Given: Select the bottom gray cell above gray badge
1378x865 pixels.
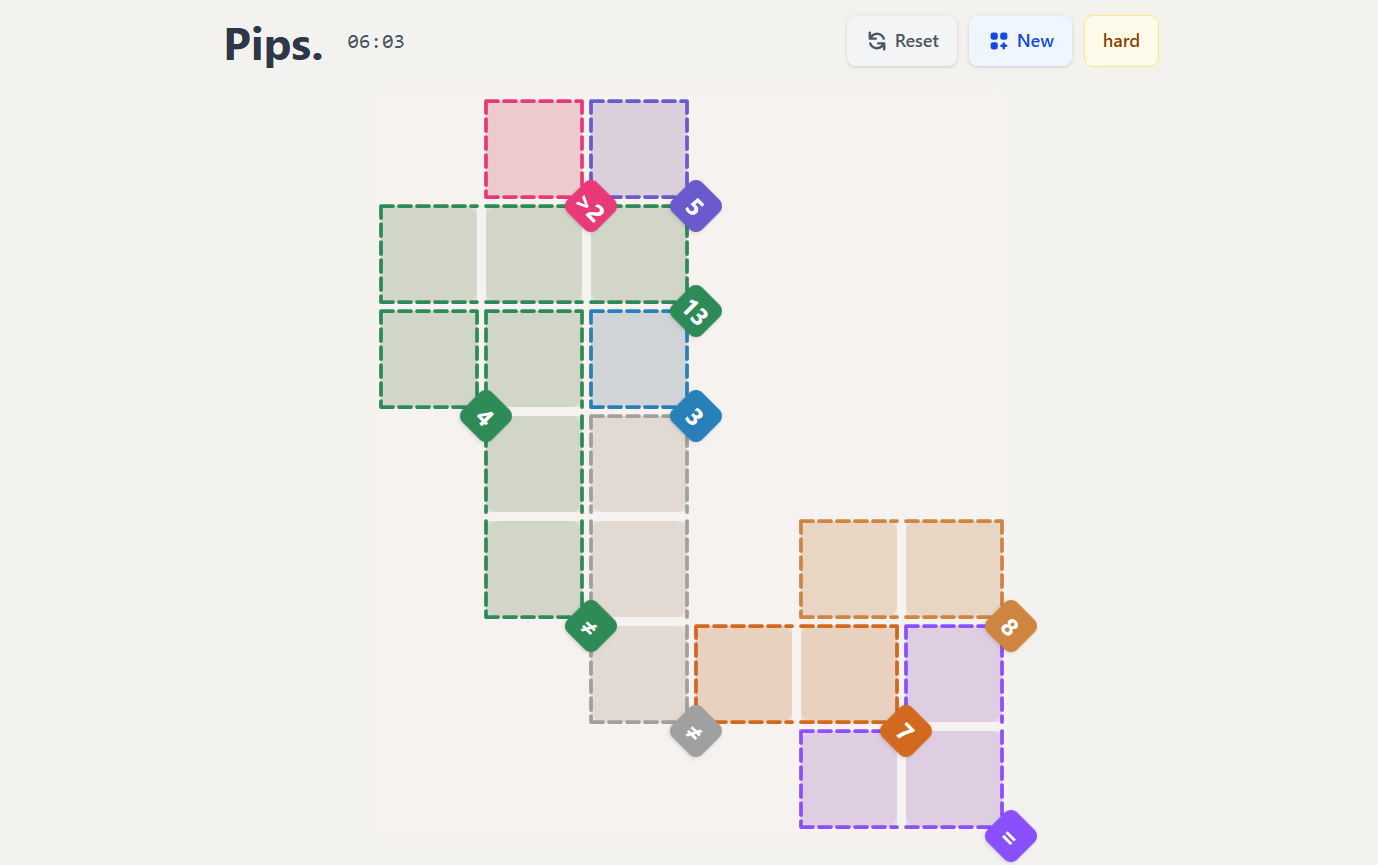Looking at the screenshot, I should [x=638, y=673].
